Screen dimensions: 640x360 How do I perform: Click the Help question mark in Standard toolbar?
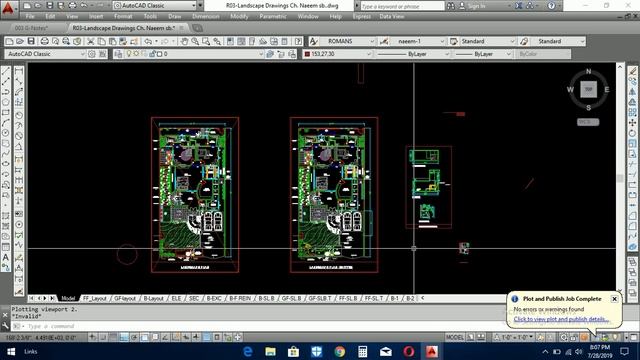298,41
